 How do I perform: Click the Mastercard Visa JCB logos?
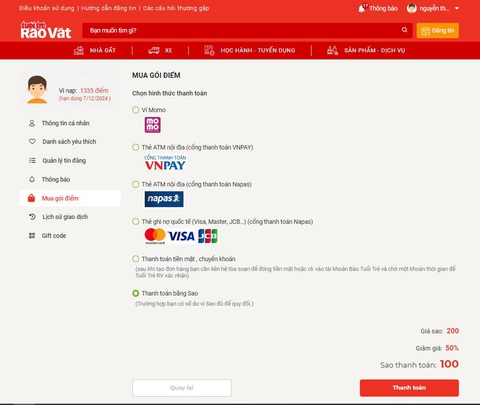coord(181,236)
